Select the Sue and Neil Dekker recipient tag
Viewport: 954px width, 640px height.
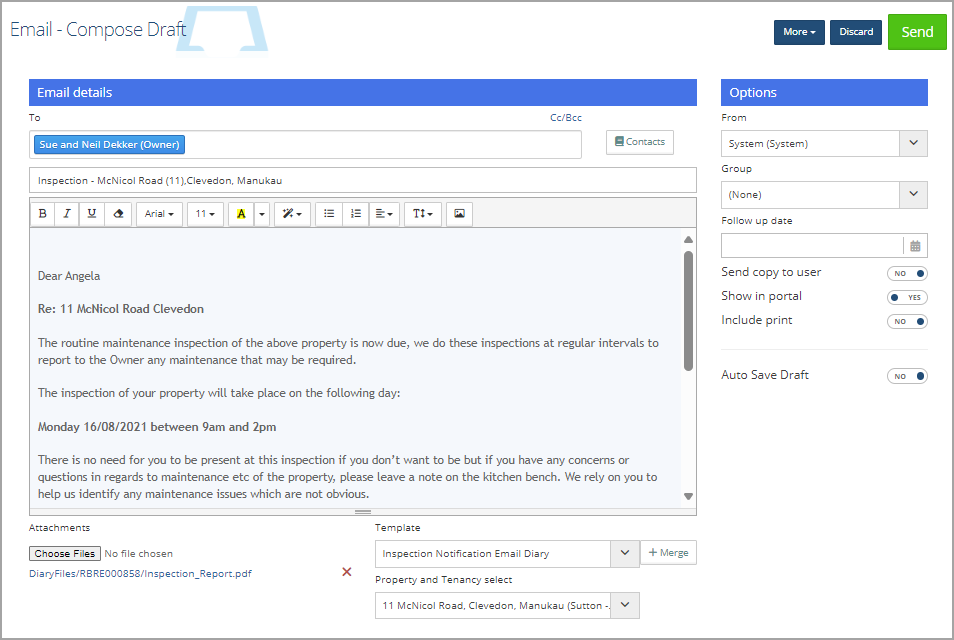(110, 144)
